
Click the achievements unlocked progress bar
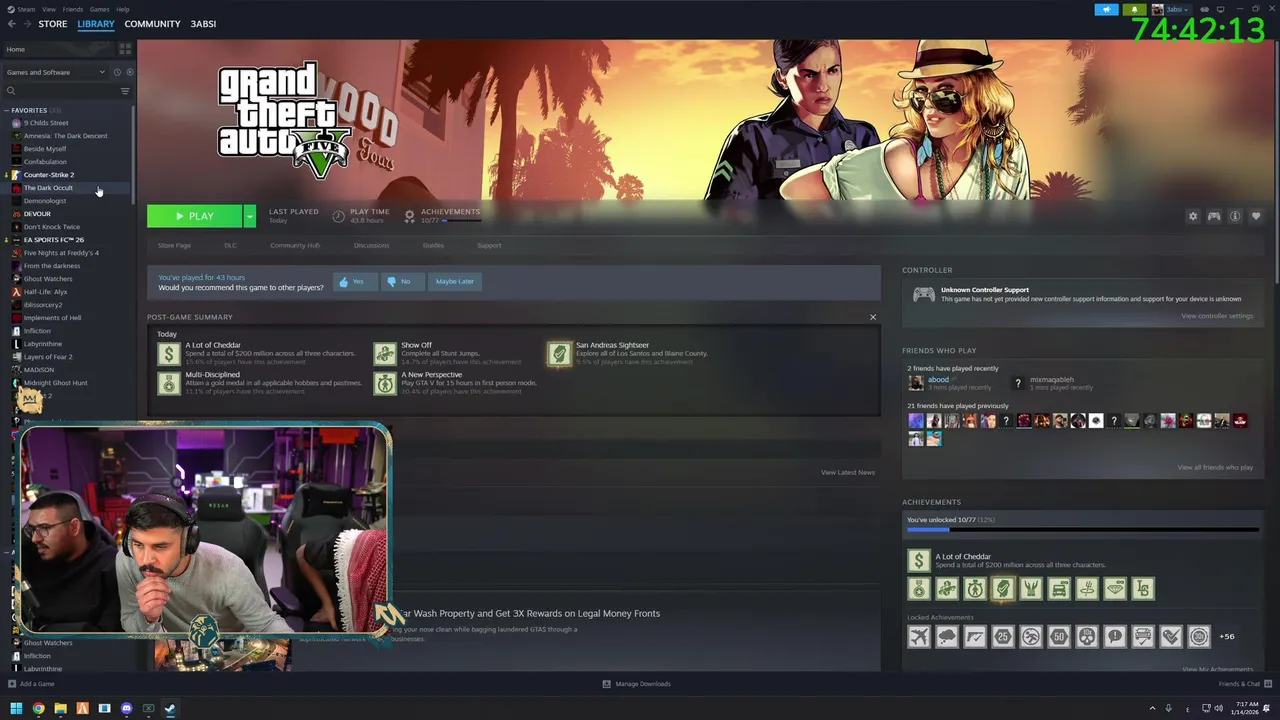[x=1082, y=530]
